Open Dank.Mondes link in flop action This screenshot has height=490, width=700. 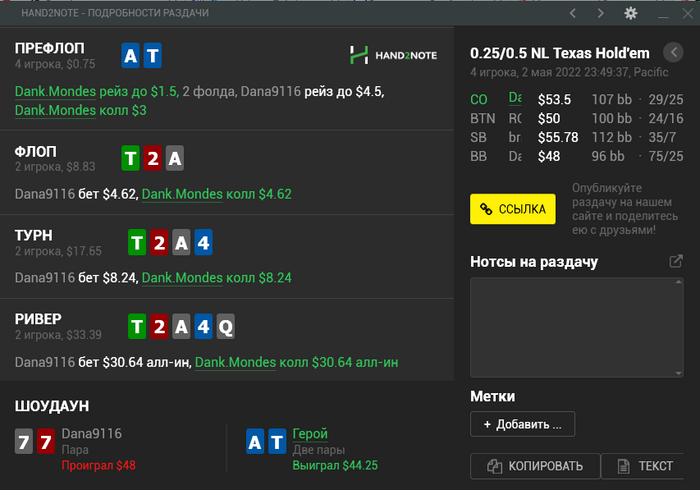click(182, 194)
